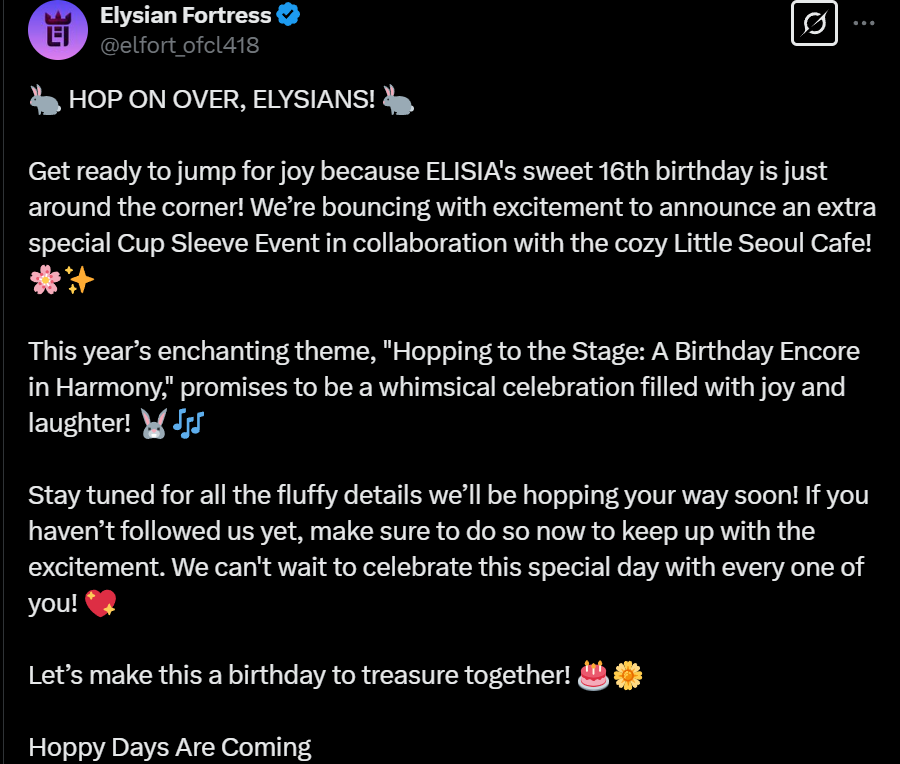
Task: Click the rabbit face emoji after "laughter!"
Action: (153, 425)
